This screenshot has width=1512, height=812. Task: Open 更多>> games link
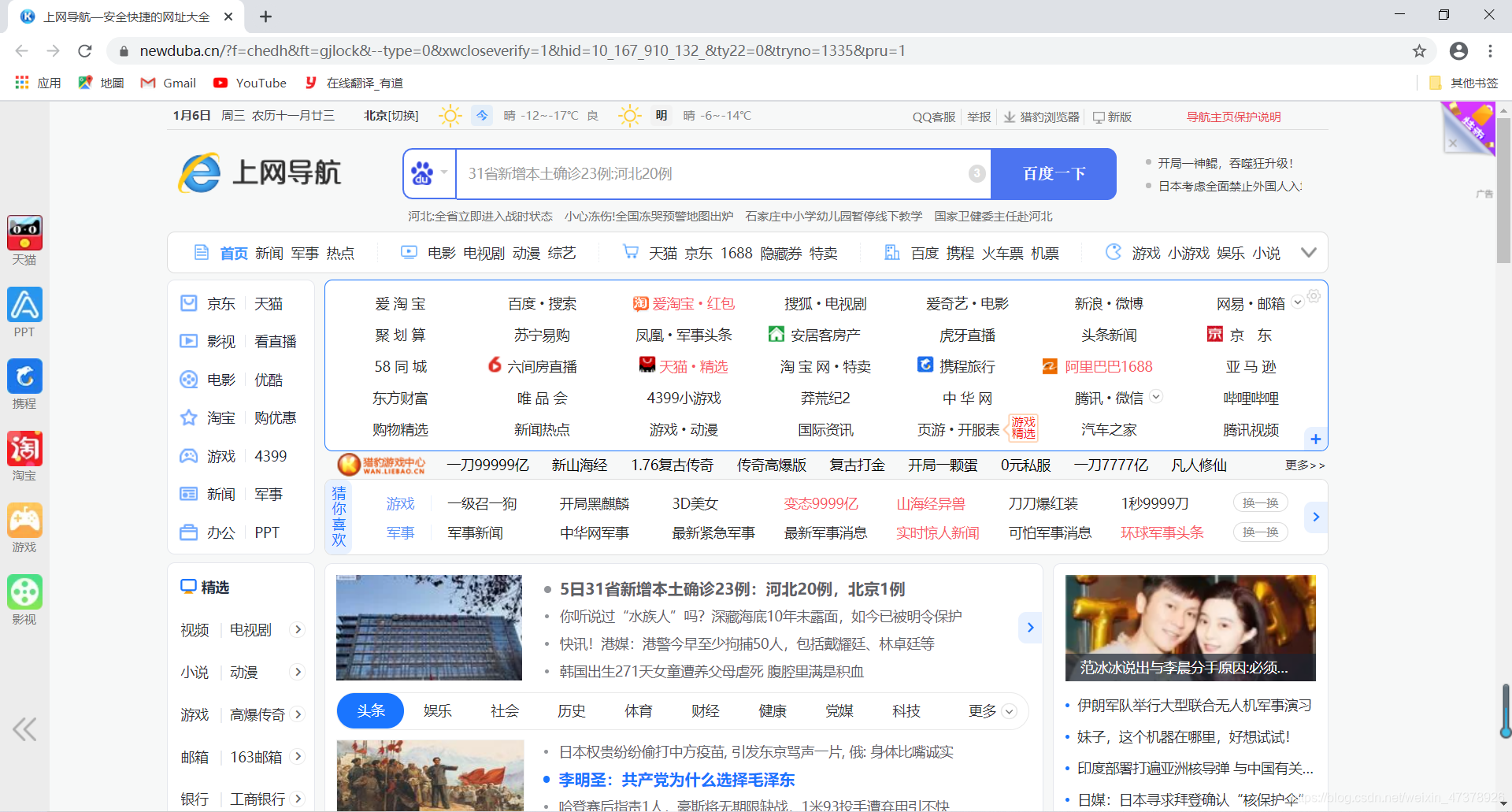(x=1305, y=465)
